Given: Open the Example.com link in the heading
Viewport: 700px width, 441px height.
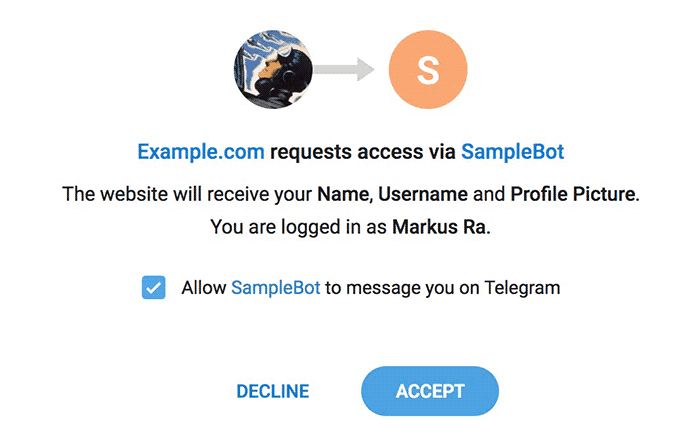Looking at the screenshot, I should (x=201, y=152).
